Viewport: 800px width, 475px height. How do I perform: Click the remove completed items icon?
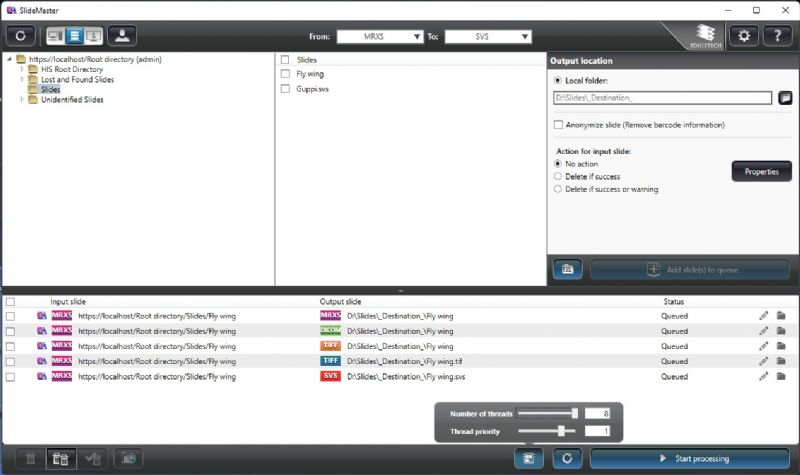point(92,459)
